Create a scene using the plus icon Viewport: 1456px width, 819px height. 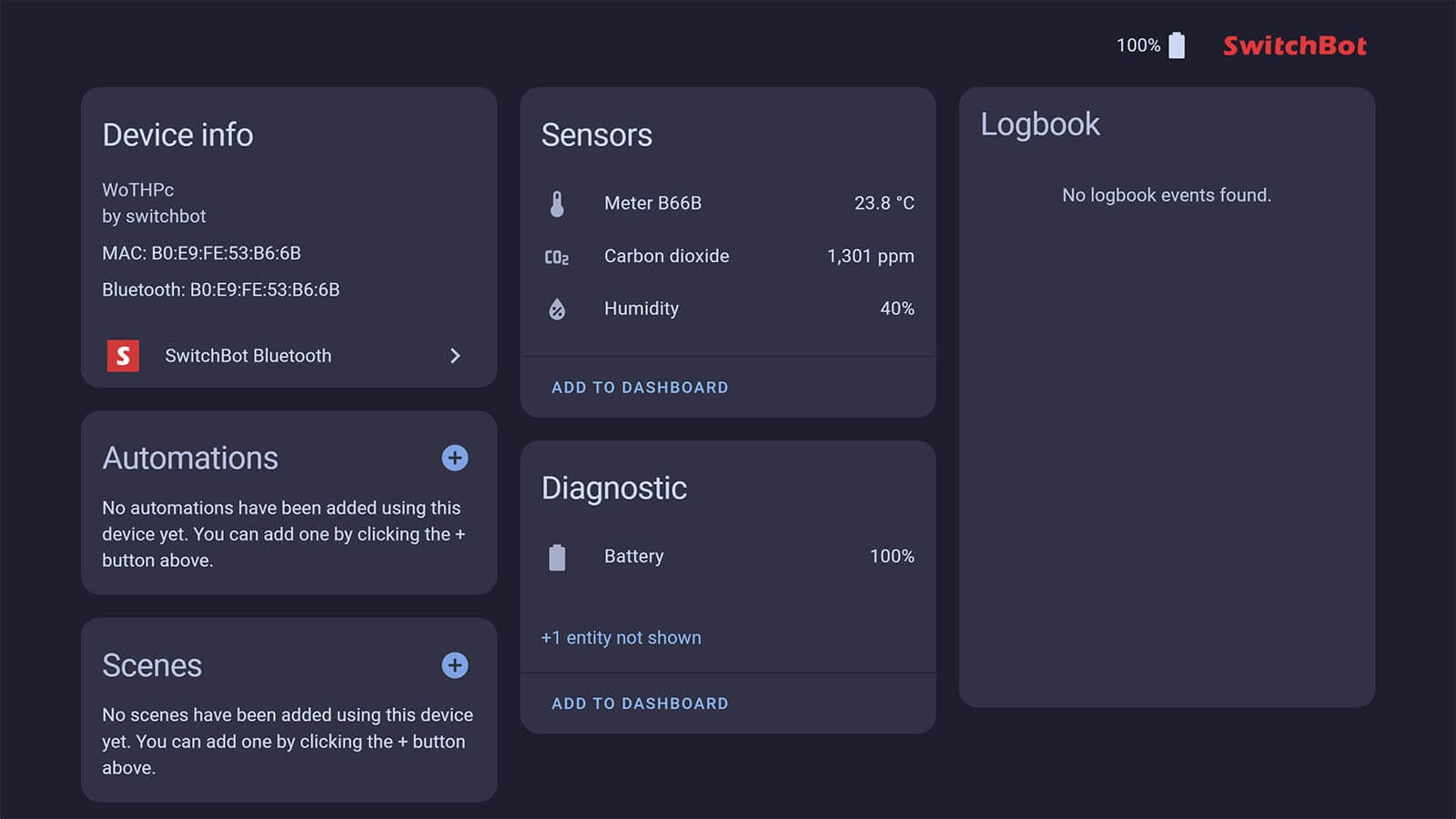point(454,665)
